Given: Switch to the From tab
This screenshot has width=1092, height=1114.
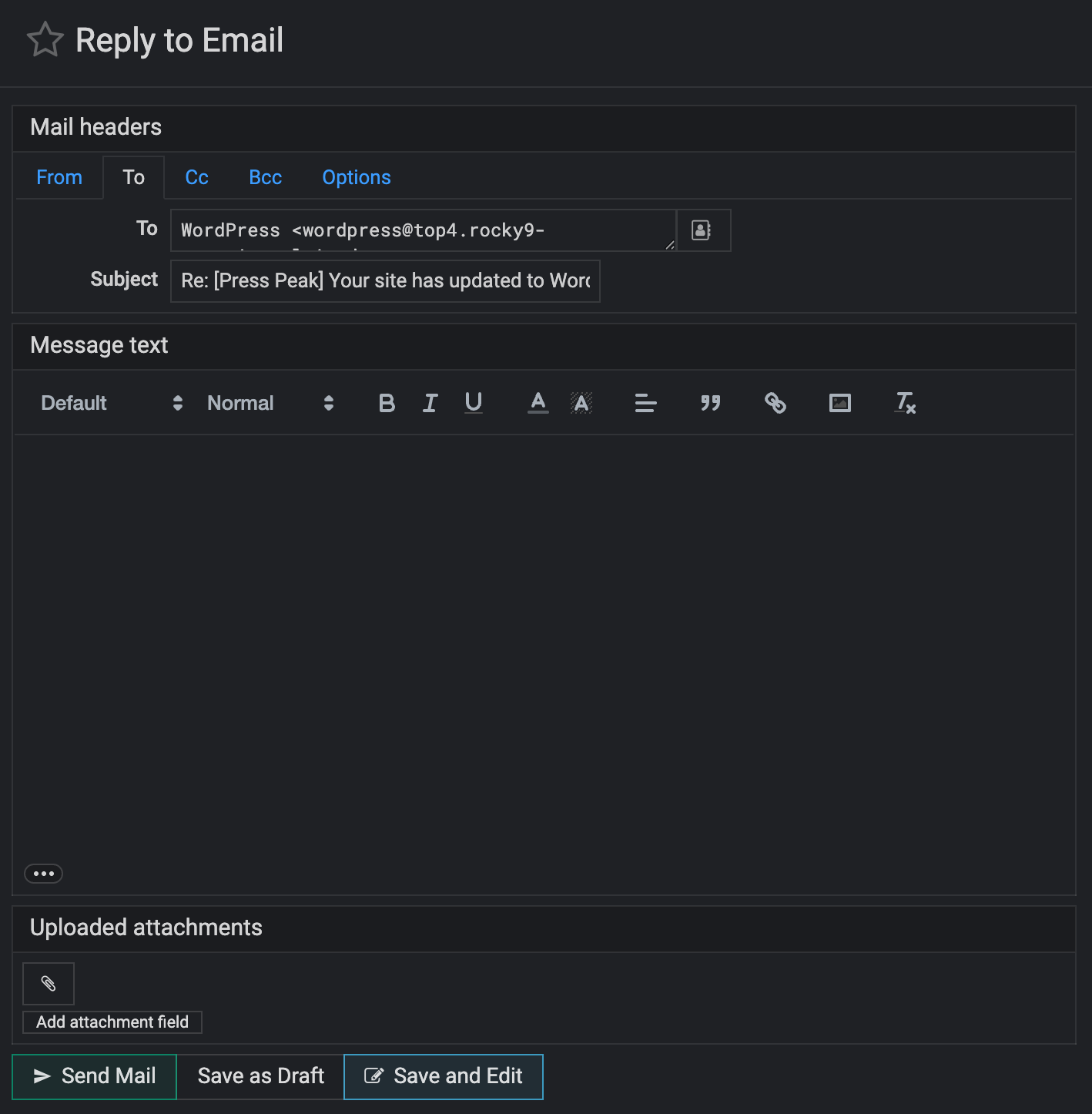Looking at the screenshot, I should pos(59,178).
